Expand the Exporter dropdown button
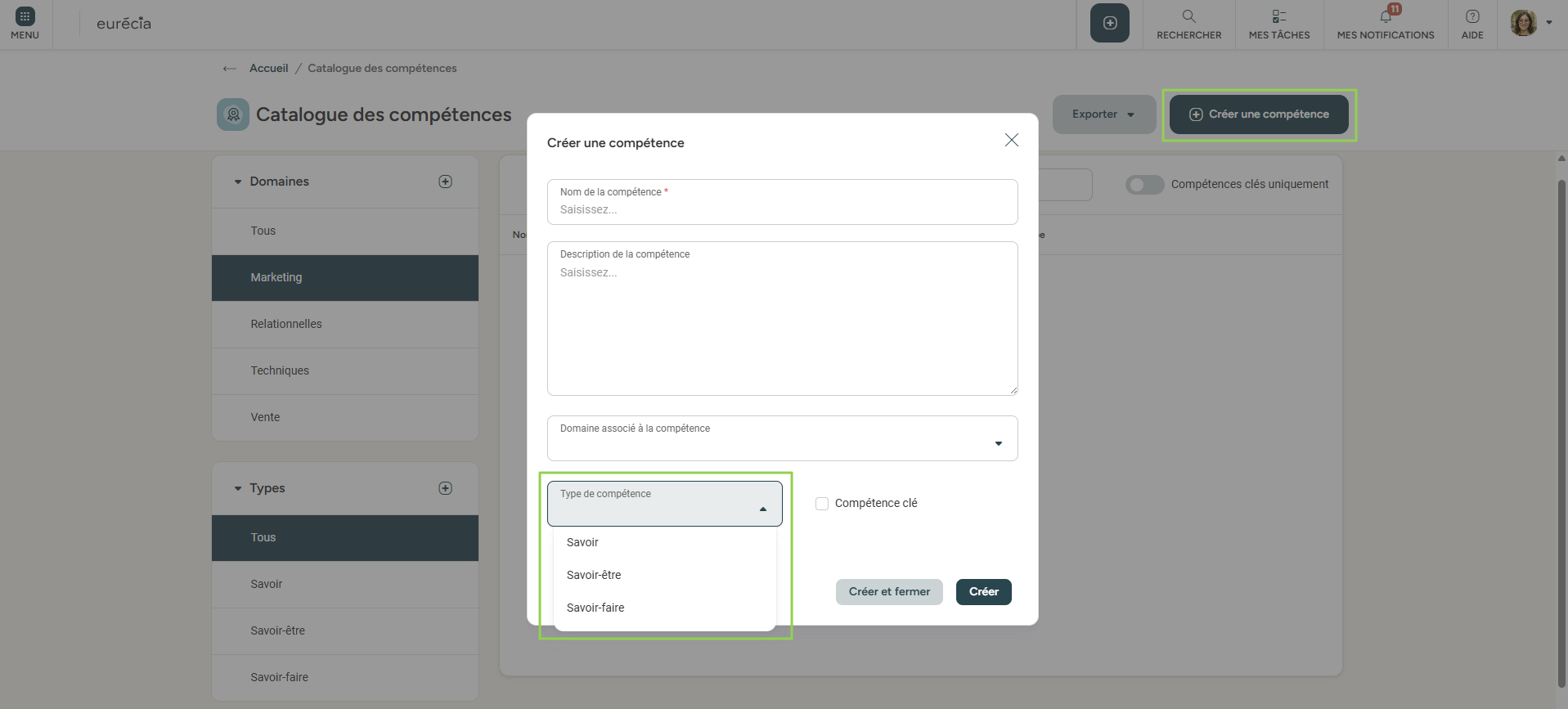 (1103, 114)
